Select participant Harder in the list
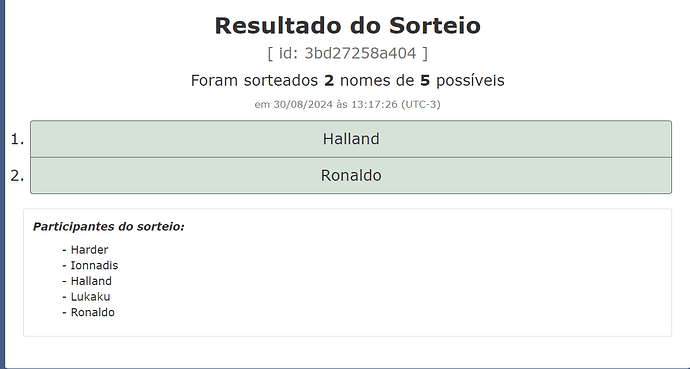This screenshot has height=369, width=690. tap(89, 250)
